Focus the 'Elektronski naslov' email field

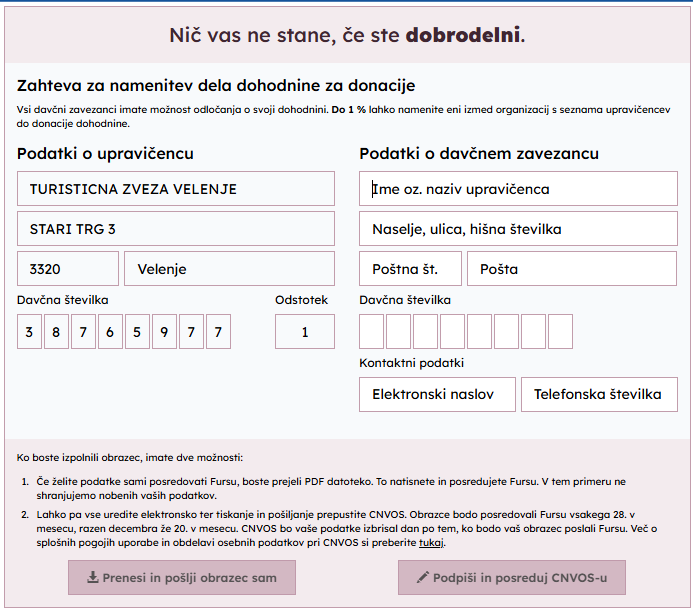click(437, 394)
